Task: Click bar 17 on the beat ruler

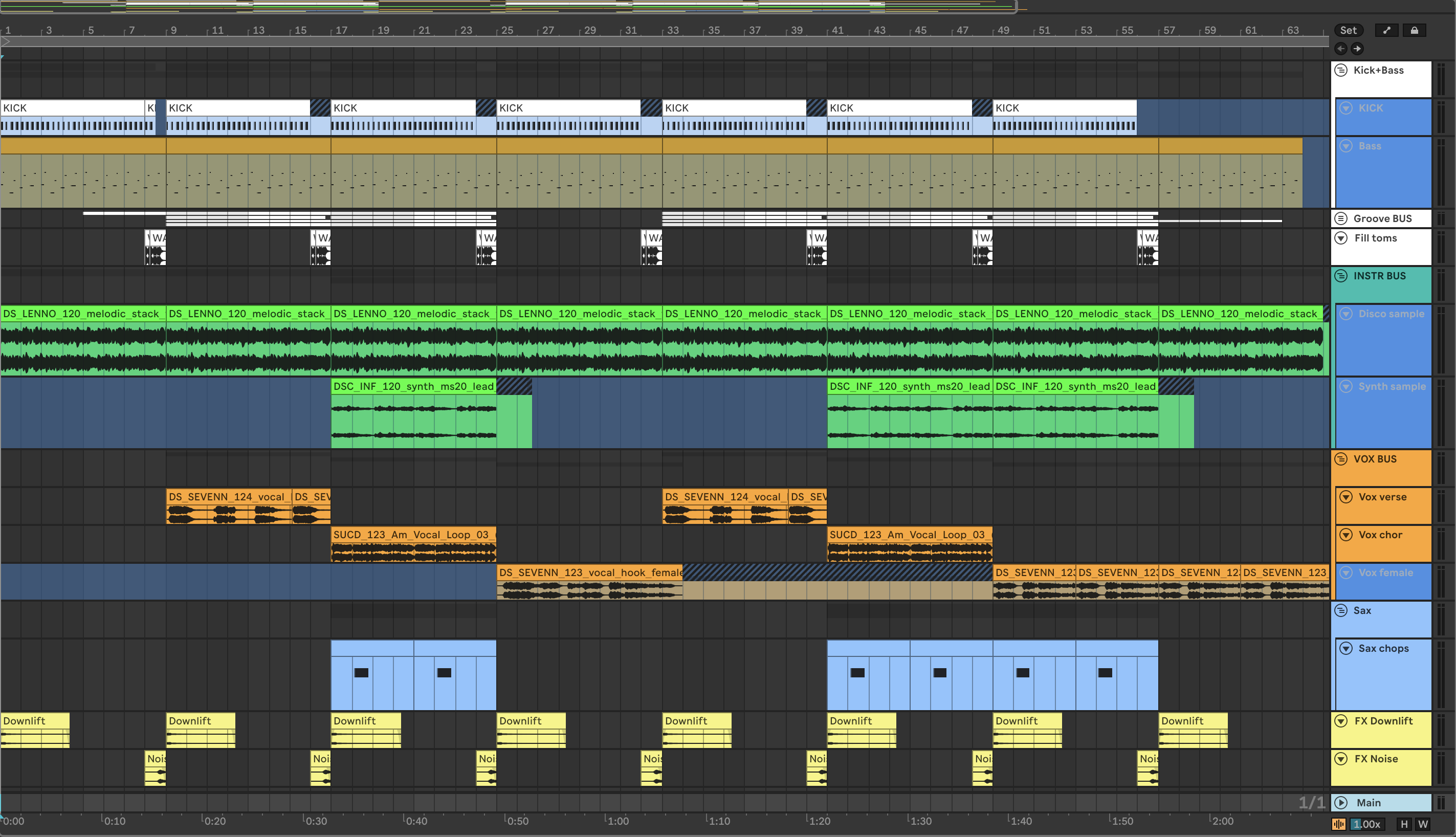Action: (x=341, y=31)
